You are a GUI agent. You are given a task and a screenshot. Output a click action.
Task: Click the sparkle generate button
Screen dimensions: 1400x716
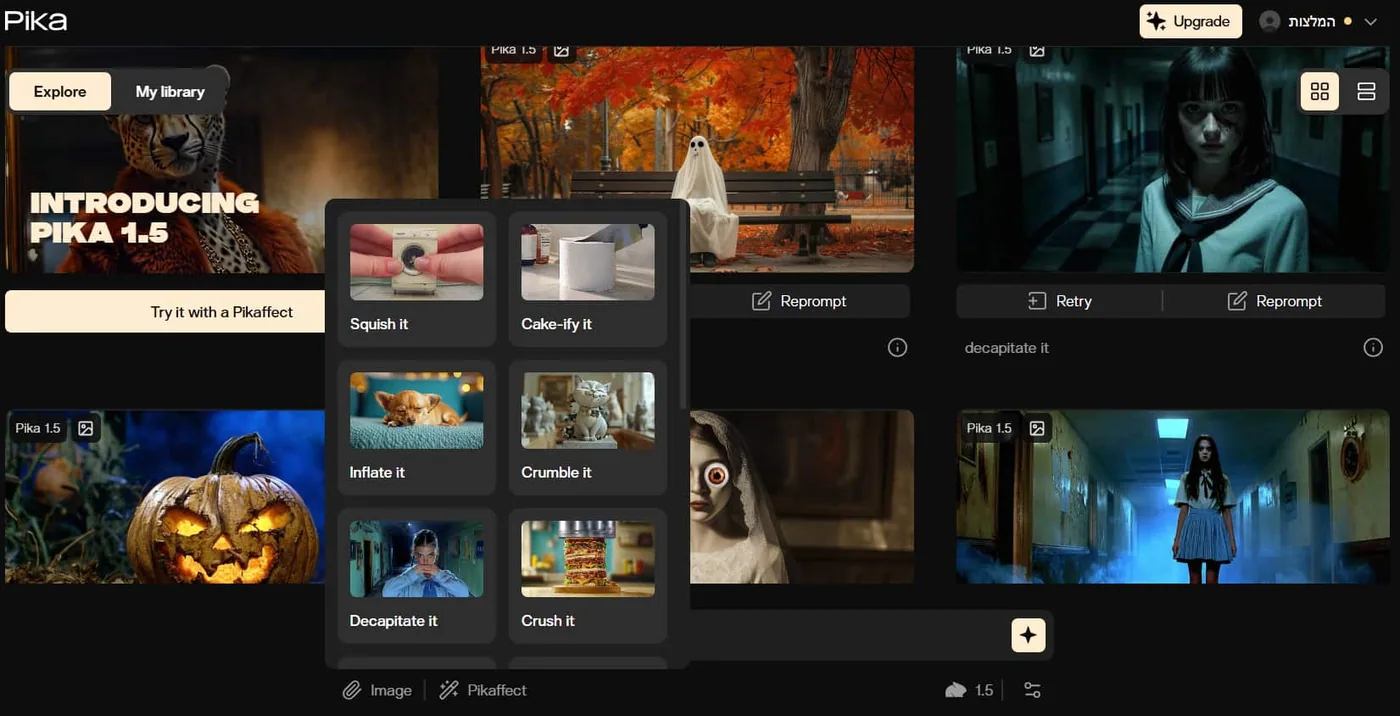pos(1028,635)
